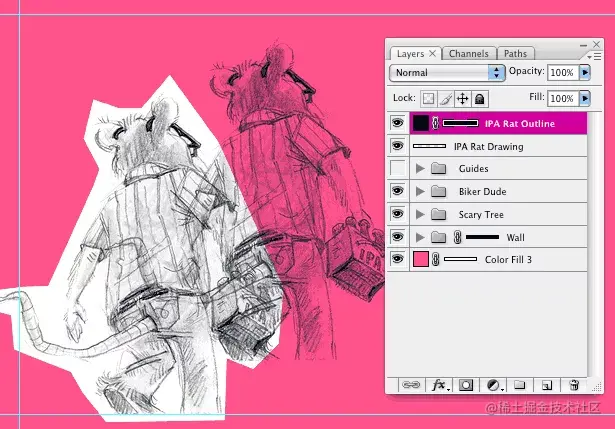Click the link layers icon at panel bottom
This screenshot has height=429, width=615.
[x=411, y=385]
